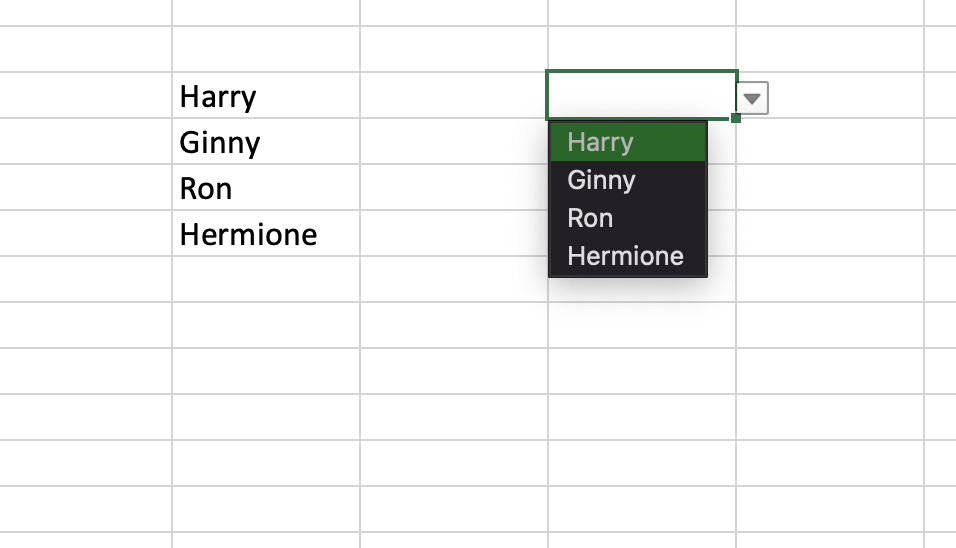This screenshot has height=548, width=956.
Task: Pick Ron from the dropdown list
Action: tap(628, 218)
